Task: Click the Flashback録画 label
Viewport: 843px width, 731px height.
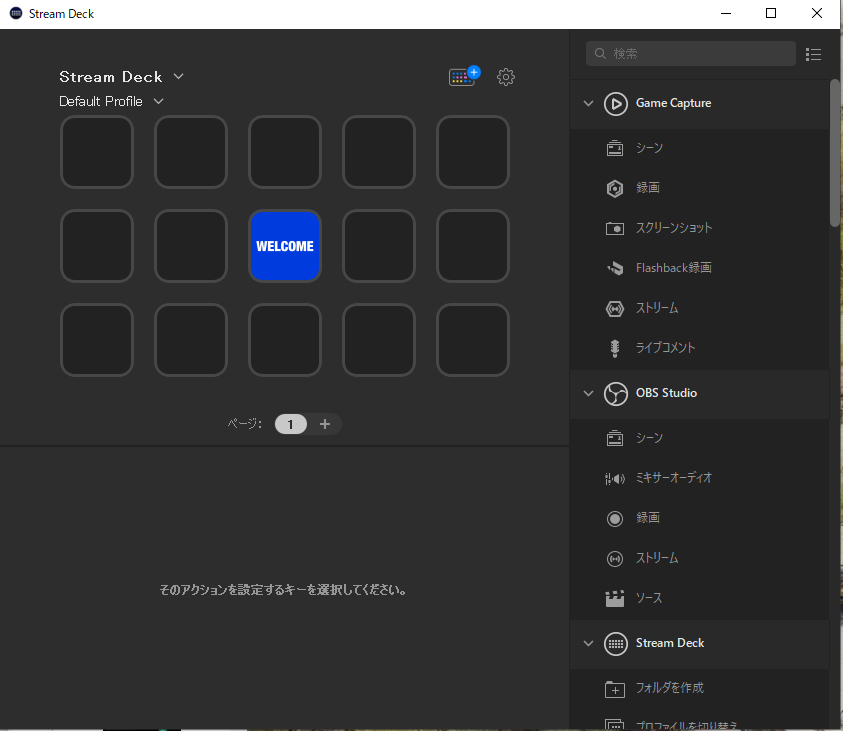Action: click(x=674, y=268)
